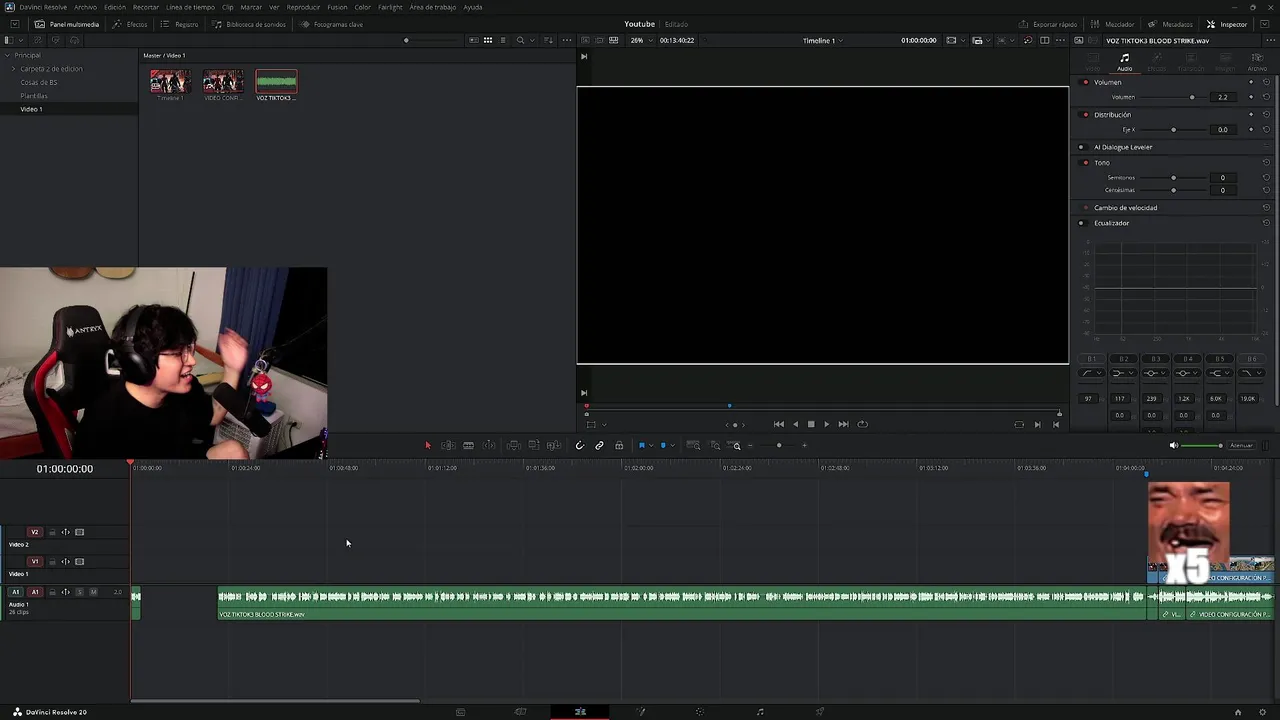Open the Mezclador panel

pyautogui.click(x=1112, y=24)
